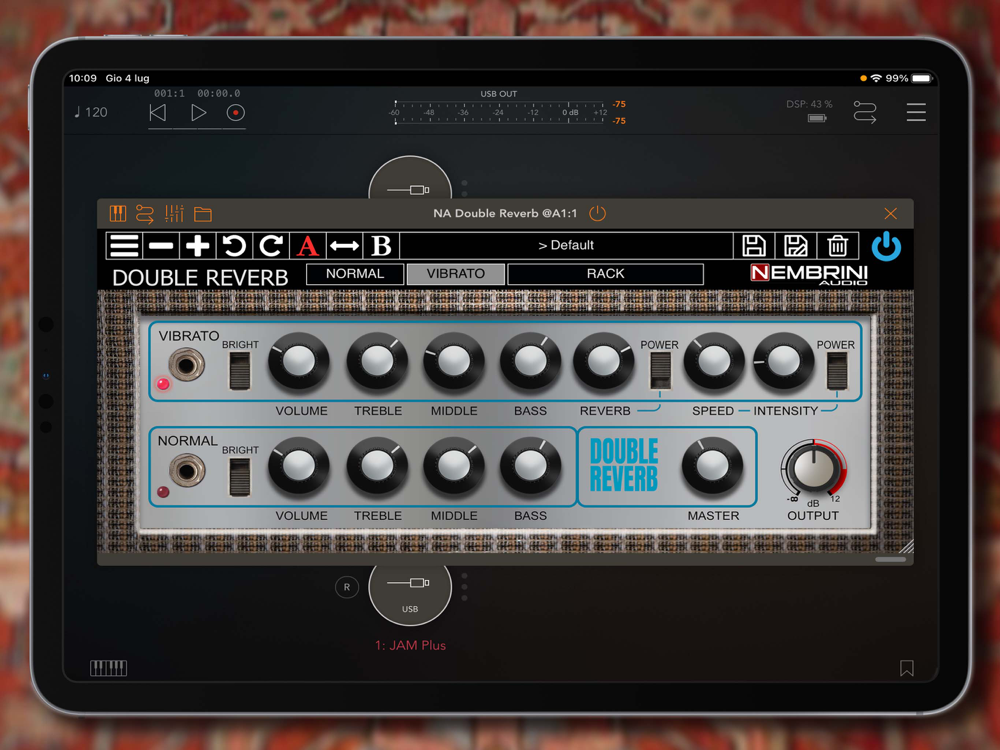This screenshot has width=1000, height=750.
Task: Rewind to the start
Action: (158, 113)
